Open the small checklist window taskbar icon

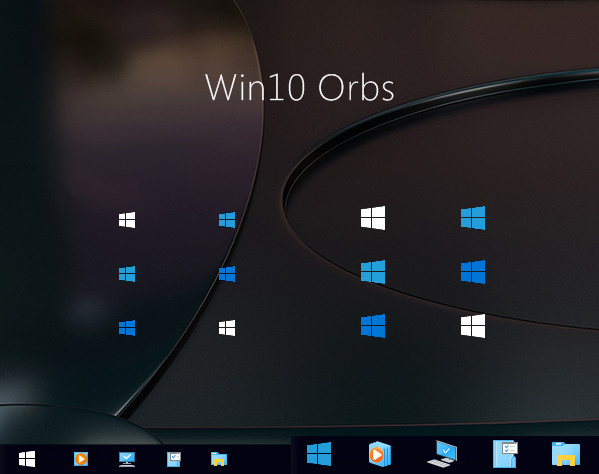pyautogui.click(x=174, y=459)
